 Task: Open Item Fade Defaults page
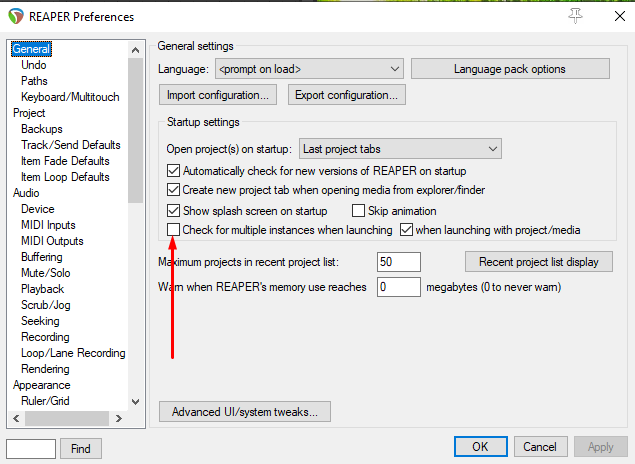pyautogui.click(x=65, y=161)
